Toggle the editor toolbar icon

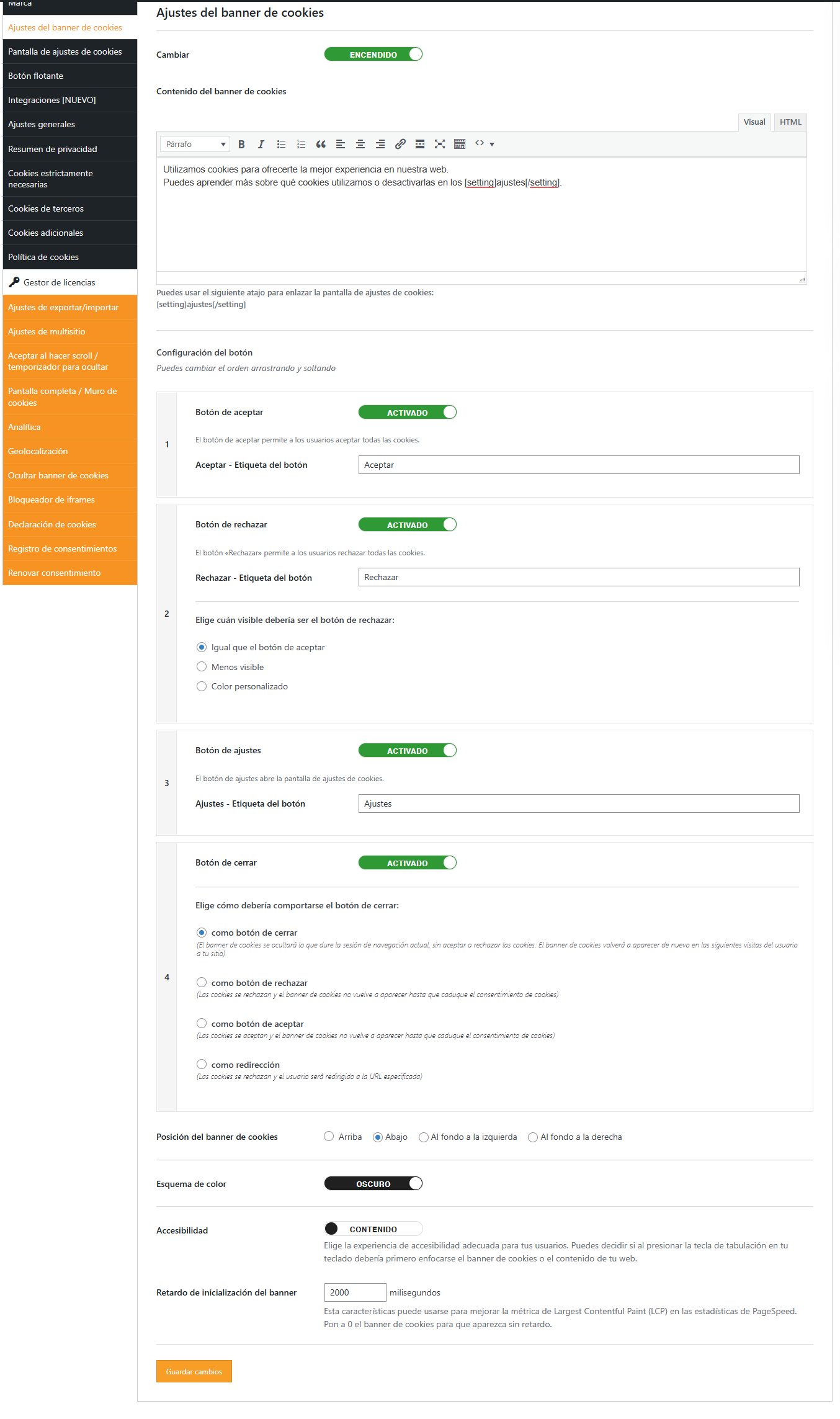[x=460, y=144]
